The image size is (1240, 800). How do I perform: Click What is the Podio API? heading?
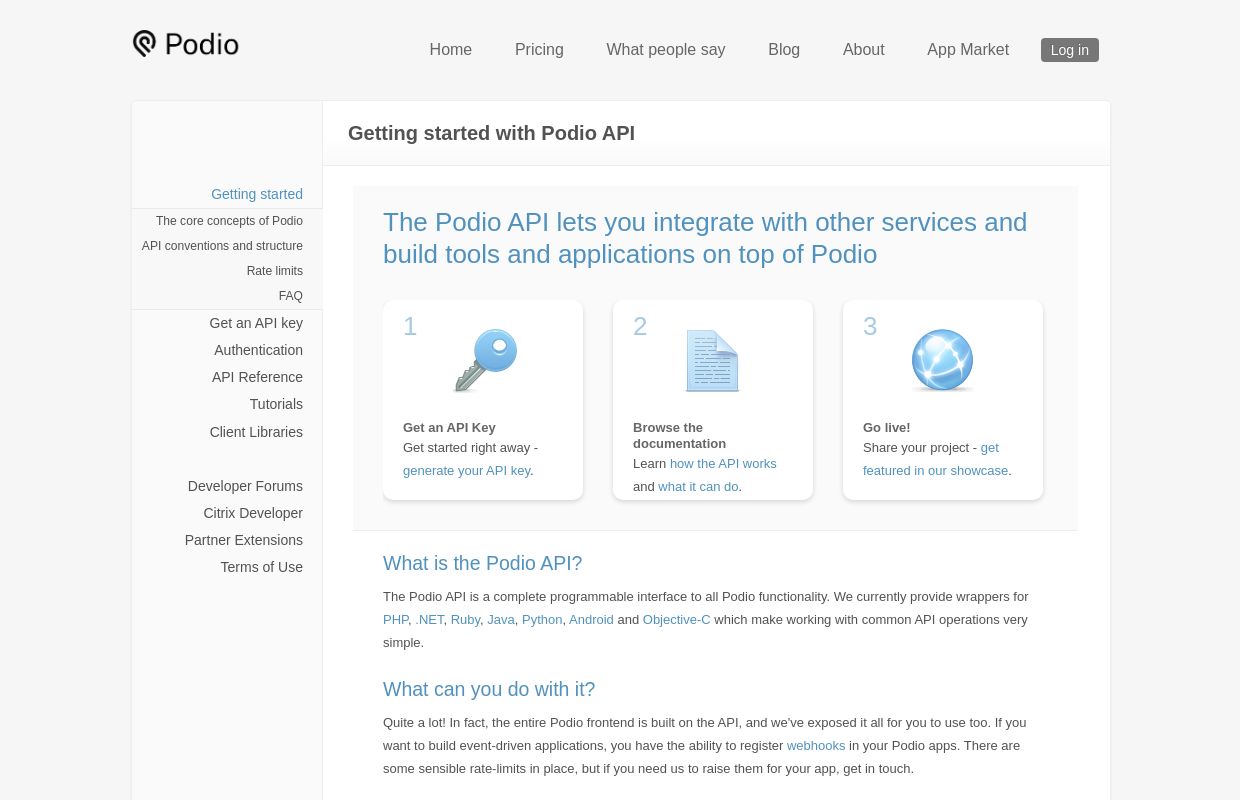(x=482, y=563)
